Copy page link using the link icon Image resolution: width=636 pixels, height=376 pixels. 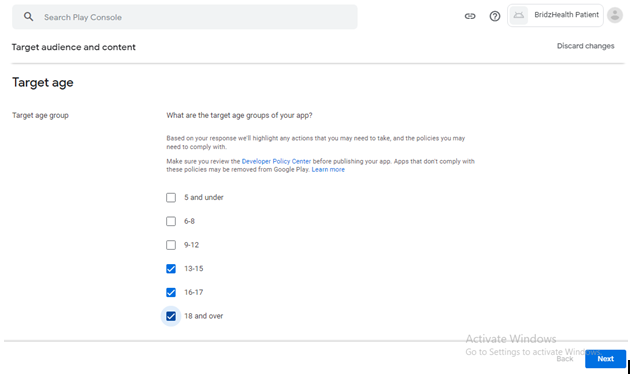click(x=470, y=16)
